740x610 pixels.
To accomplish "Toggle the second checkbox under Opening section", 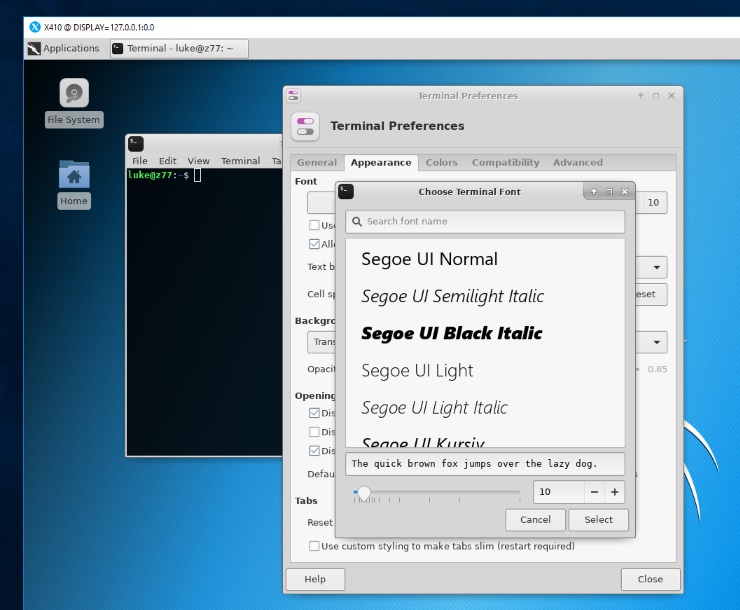I will coord(315,432).
